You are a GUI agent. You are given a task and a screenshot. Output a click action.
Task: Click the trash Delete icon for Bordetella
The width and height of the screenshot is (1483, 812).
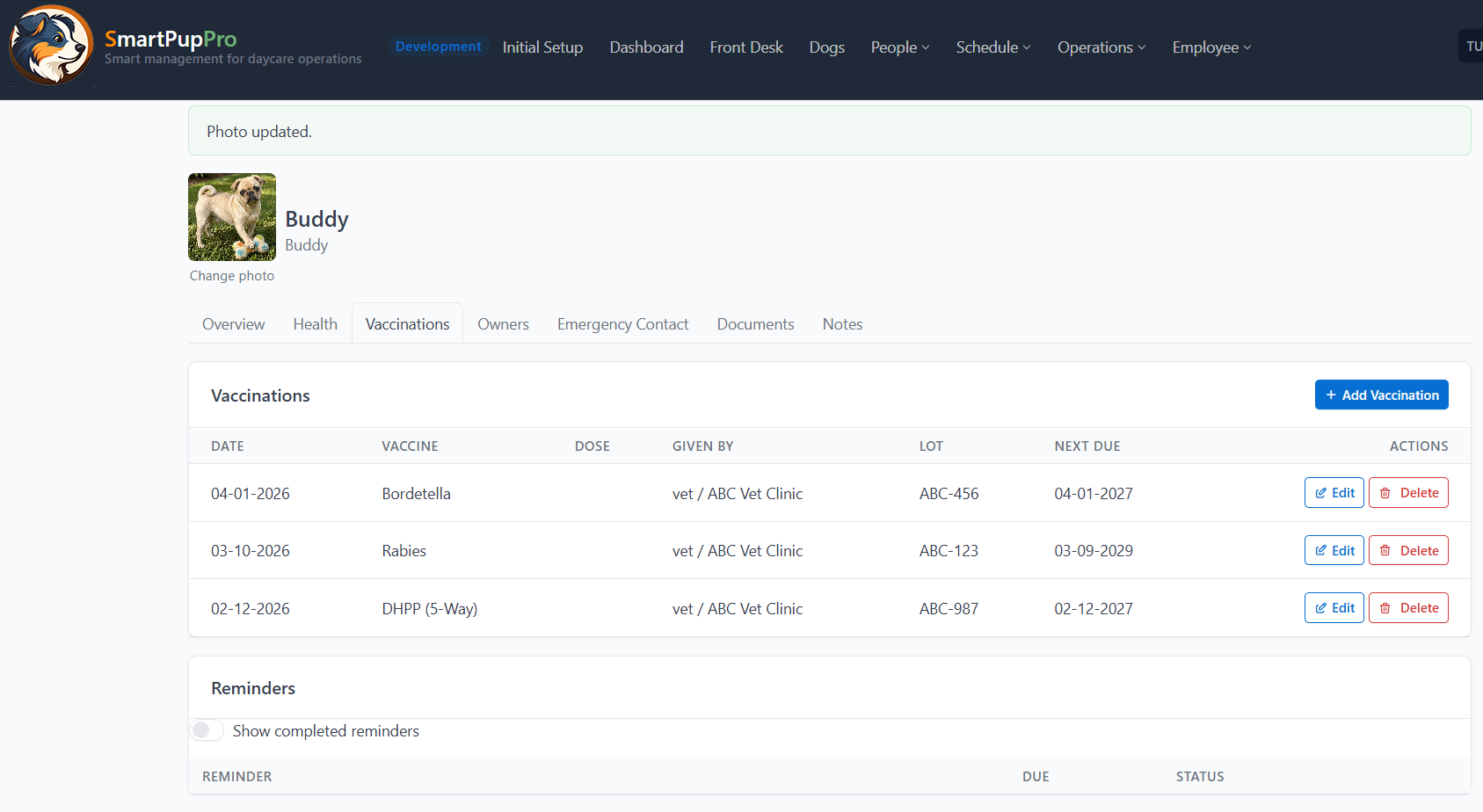[x=1385, y=493]
